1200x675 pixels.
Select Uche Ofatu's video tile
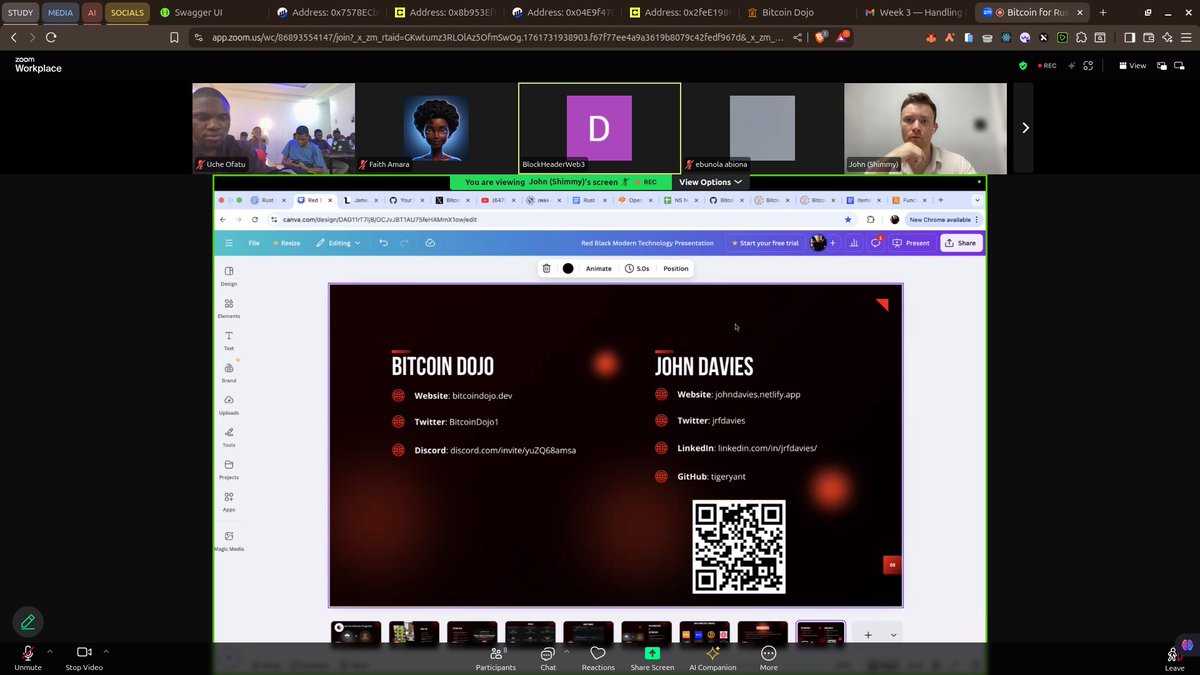[x=274, y=128]
